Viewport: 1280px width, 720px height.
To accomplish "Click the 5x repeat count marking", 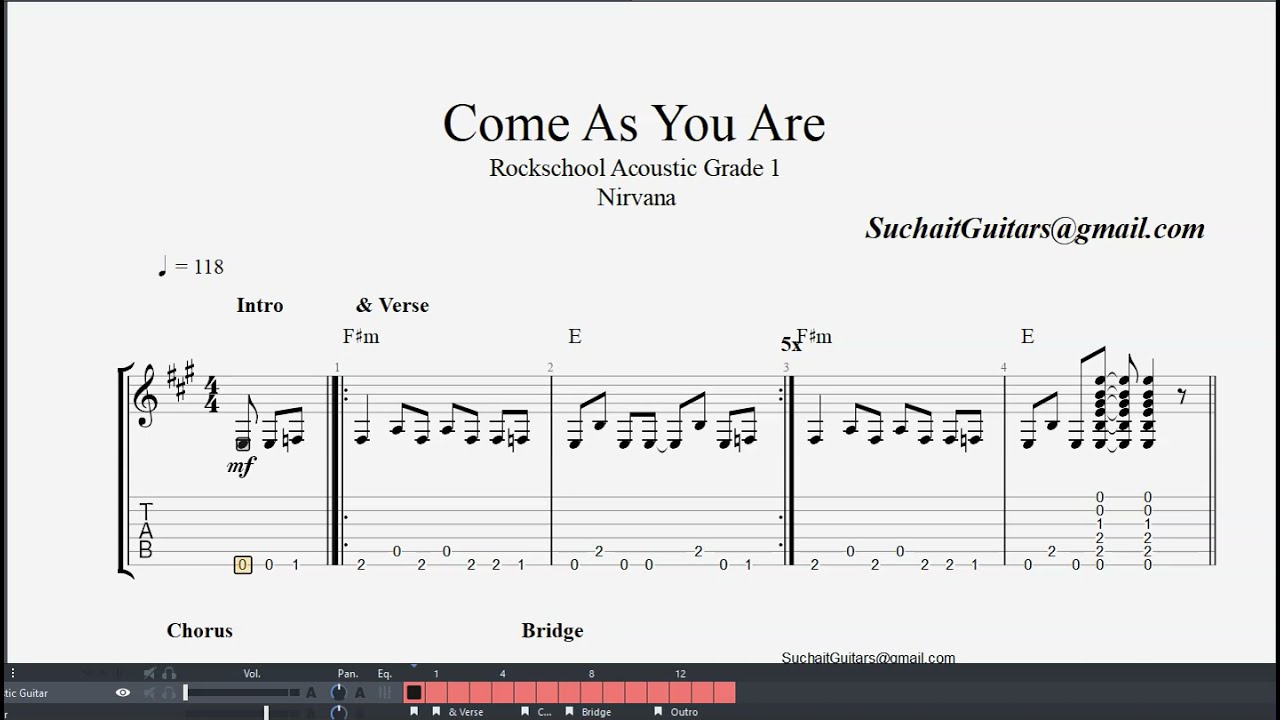I will [791, 344].
